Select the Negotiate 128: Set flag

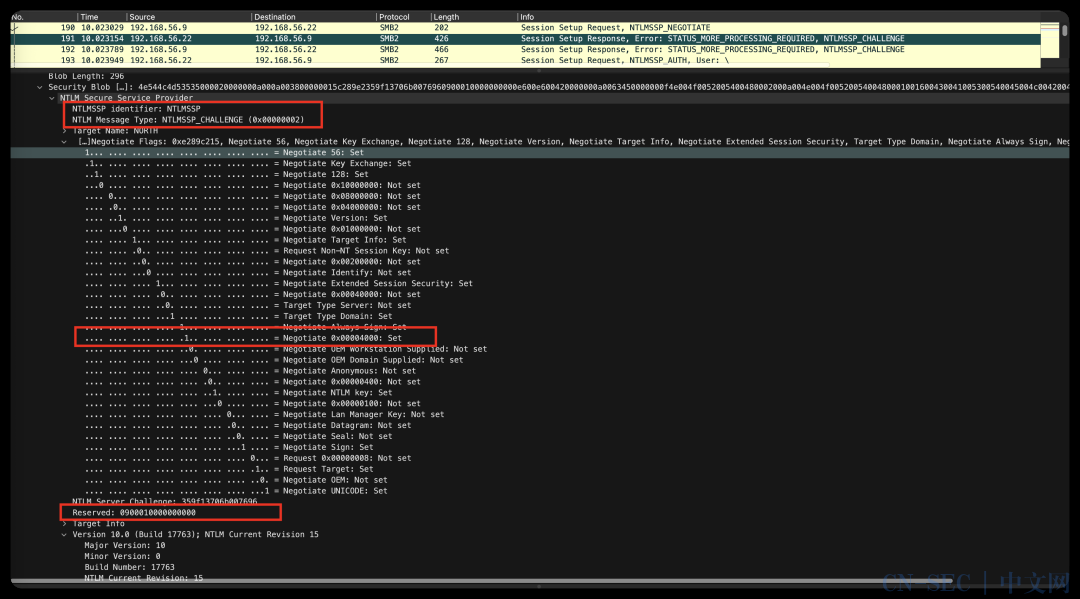(x=227, y=175)
